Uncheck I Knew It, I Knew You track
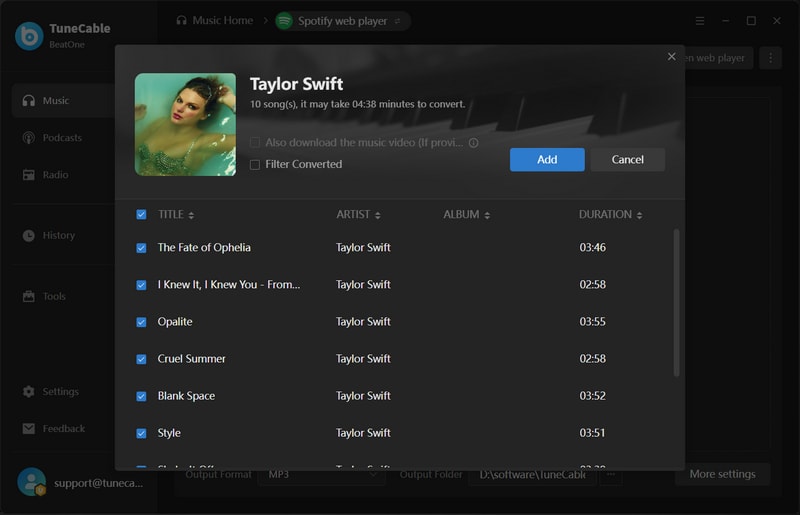Image resolution: width=800 pixels, height=515 pixels. (x=141, y=285)
